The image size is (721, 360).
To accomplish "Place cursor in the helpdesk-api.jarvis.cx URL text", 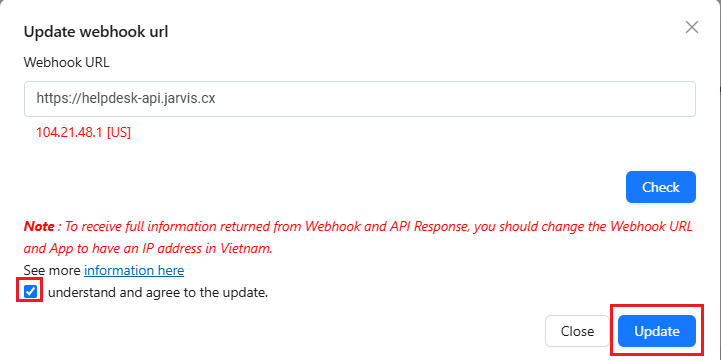I will [x=126, y=98].
